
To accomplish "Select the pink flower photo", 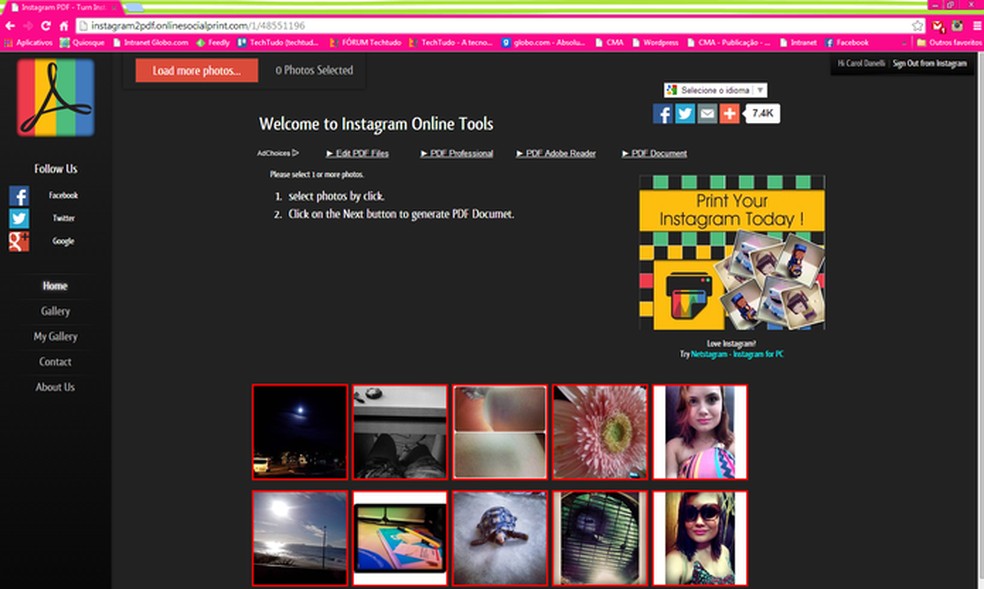I will (x=599, y=431).
